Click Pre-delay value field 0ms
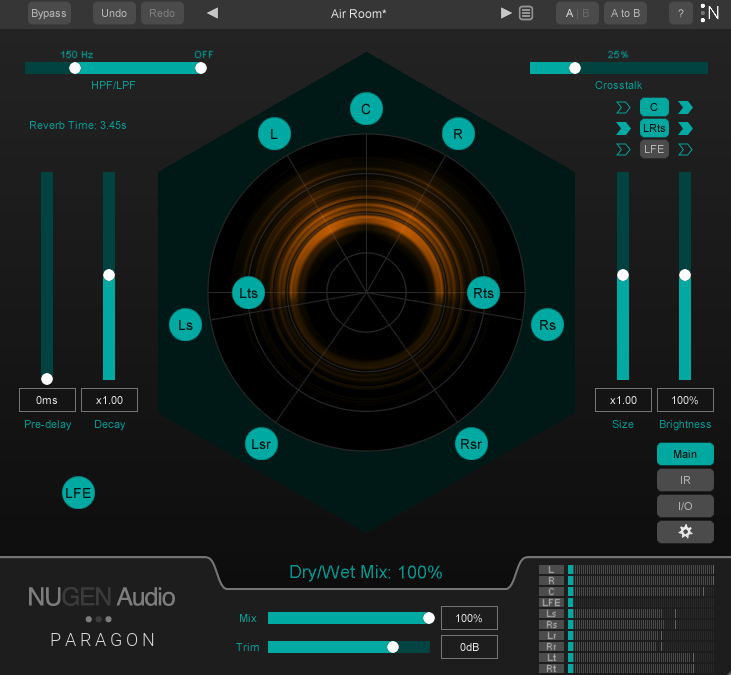The width and height of the screenshot is (731, 675). 47,400
